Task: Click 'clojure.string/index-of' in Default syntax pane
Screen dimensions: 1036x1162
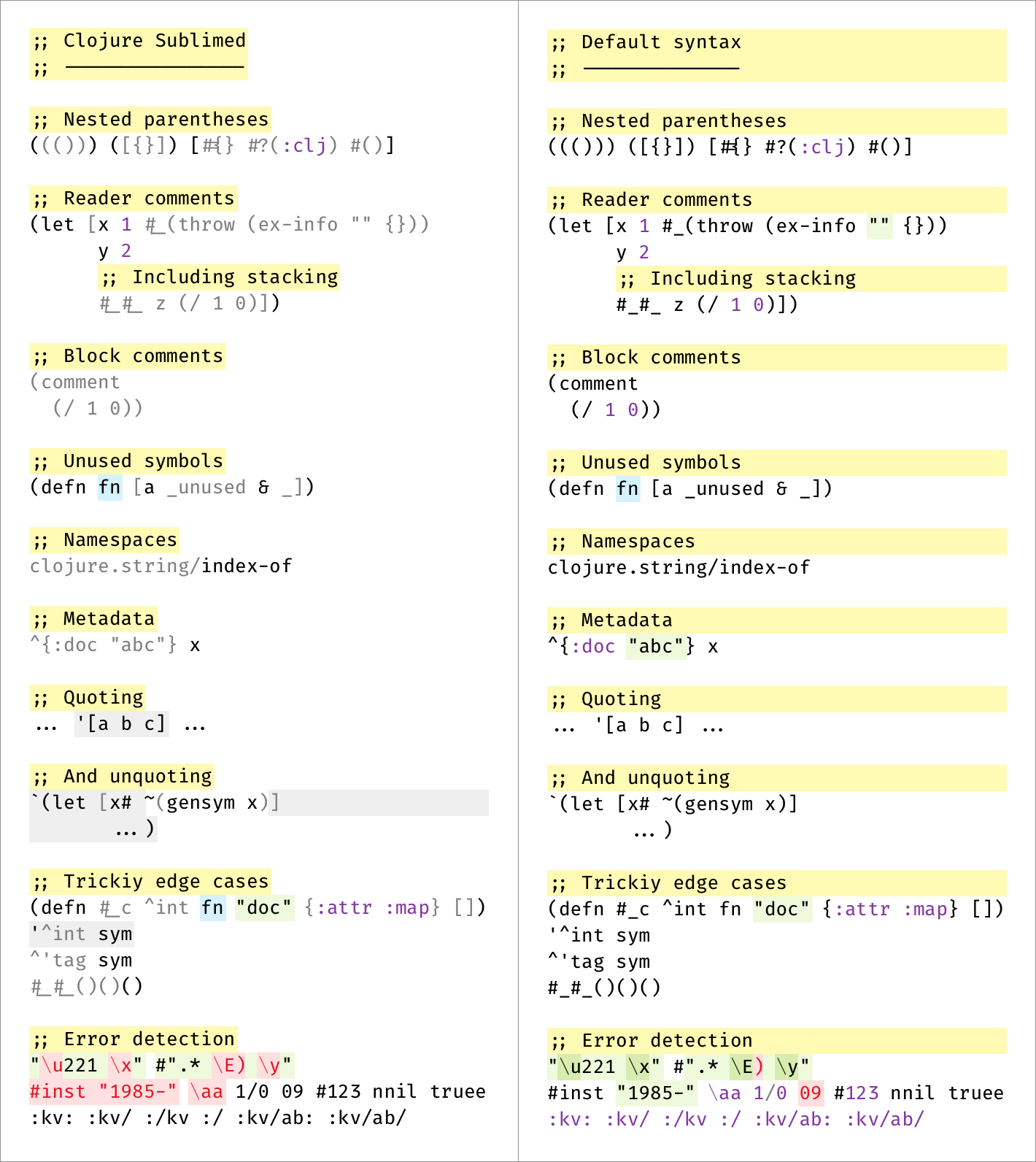Action: point(679,568)
